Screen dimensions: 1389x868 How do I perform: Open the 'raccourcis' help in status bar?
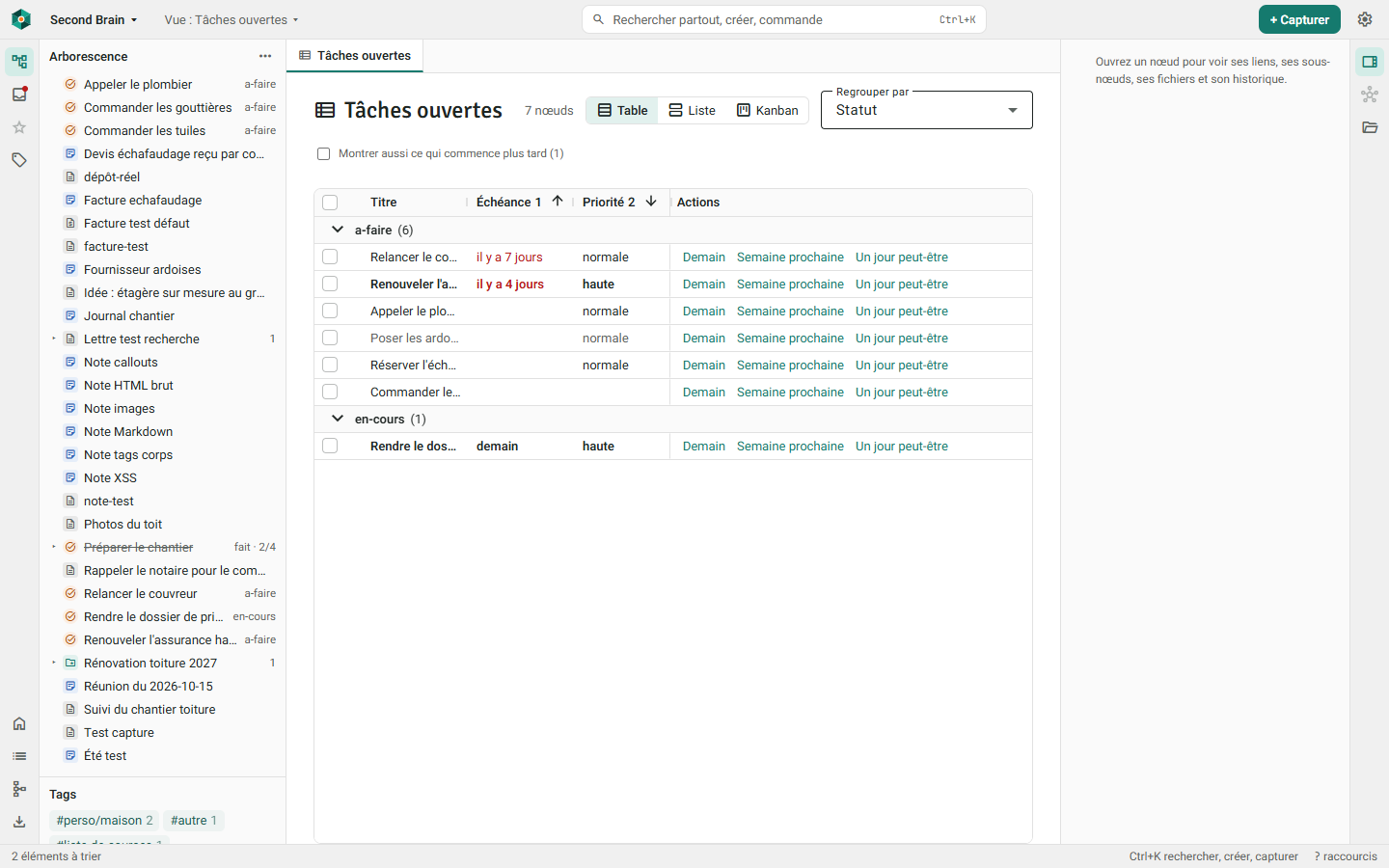(x=1346, y=856)
